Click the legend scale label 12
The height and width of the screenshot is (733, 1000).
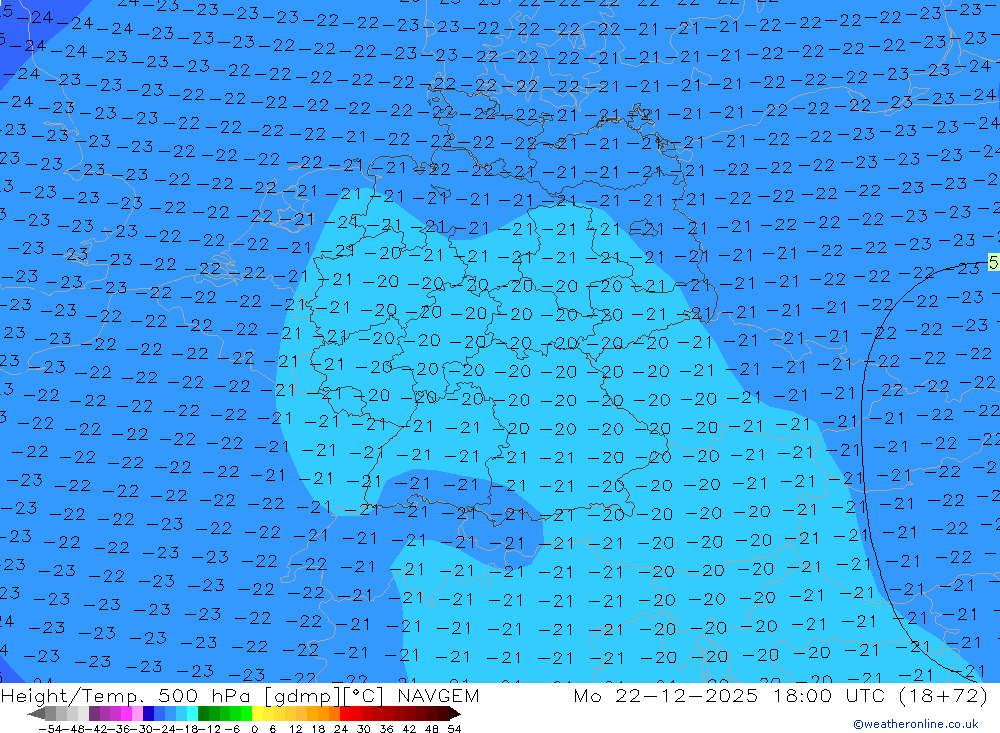pos(295,729)
